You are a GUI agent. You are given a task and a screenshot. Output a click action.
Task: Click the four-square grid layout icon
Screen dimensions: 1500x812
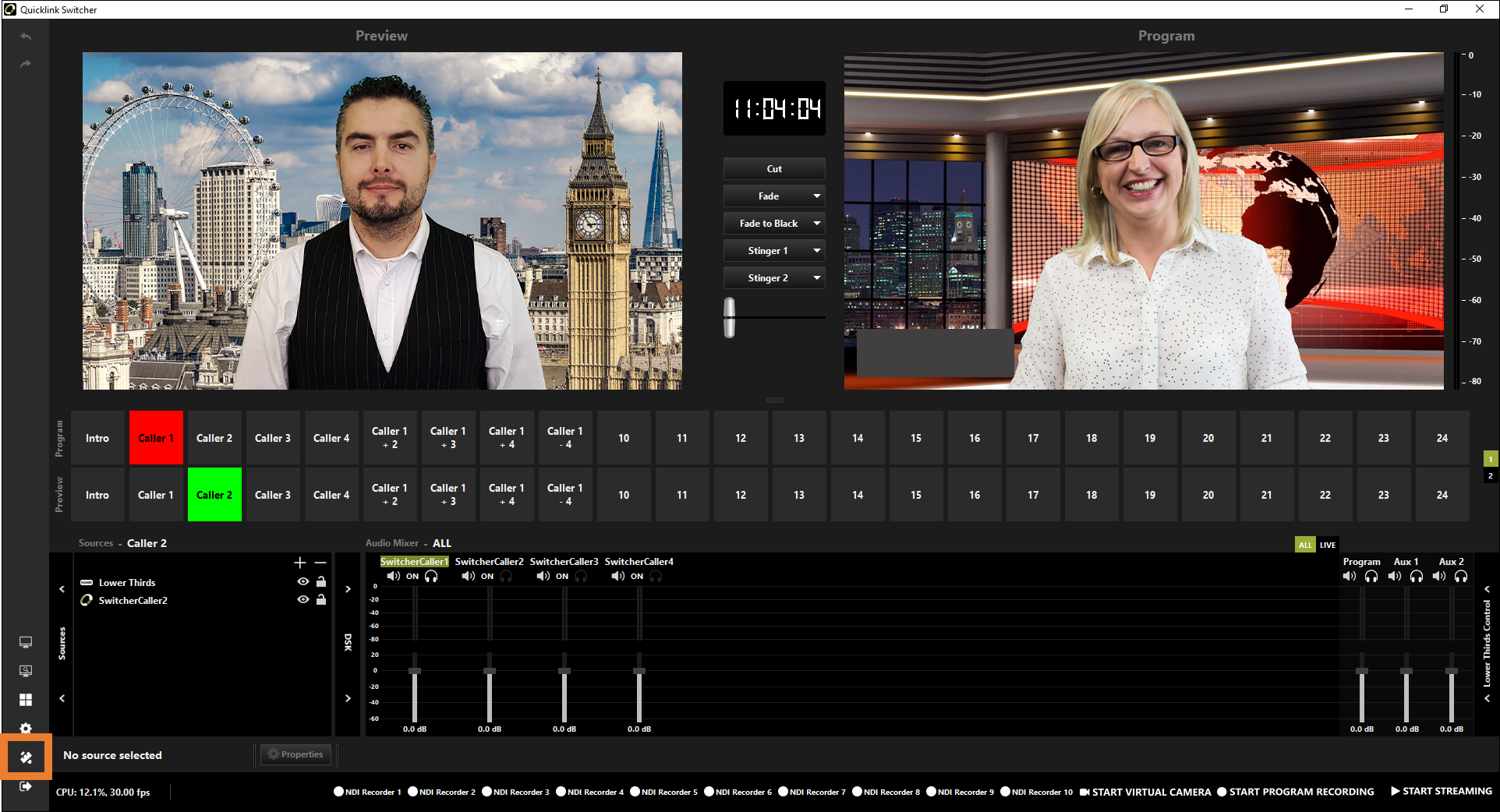(x=26, y=700)
